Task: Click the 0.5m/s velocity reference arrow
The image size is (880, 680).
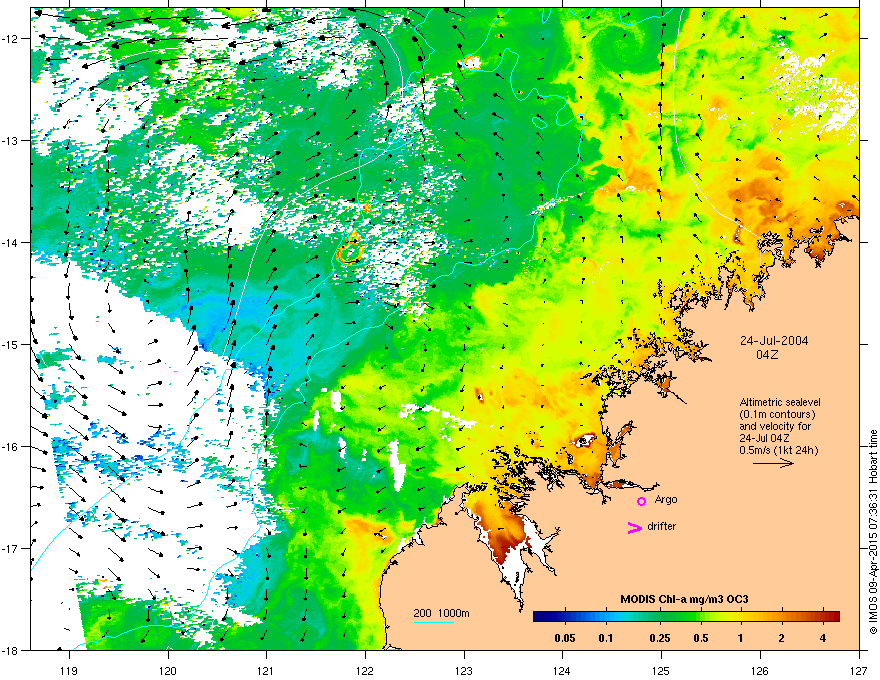Action: (x=773, y=463)
